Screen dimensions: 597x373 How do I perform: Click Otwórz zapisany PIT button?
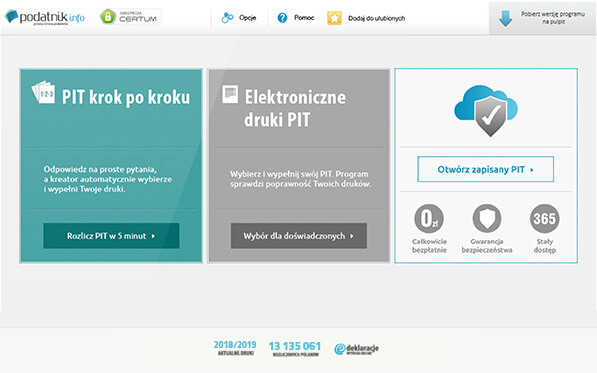(x=485, y=169)
